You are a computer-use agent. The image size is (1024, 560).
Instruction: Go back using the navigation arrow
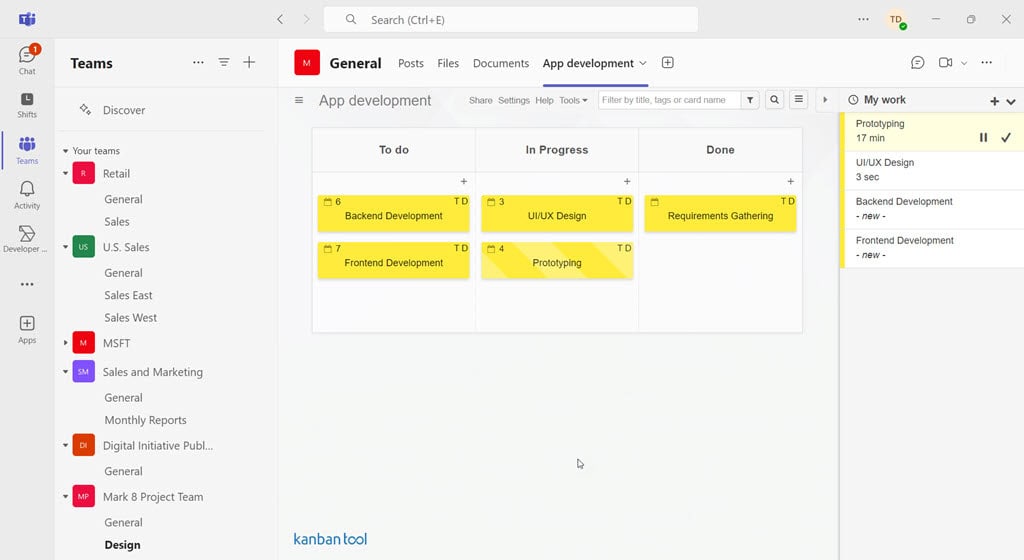pyautogui.click(x=280, y=20)
